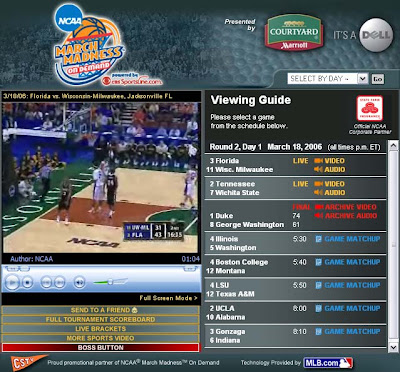Image resolution: width=400 pixels, height=372 pixels.
Task: Click 'Round 2, Day 1' heading text
Action: click(236, 147)
